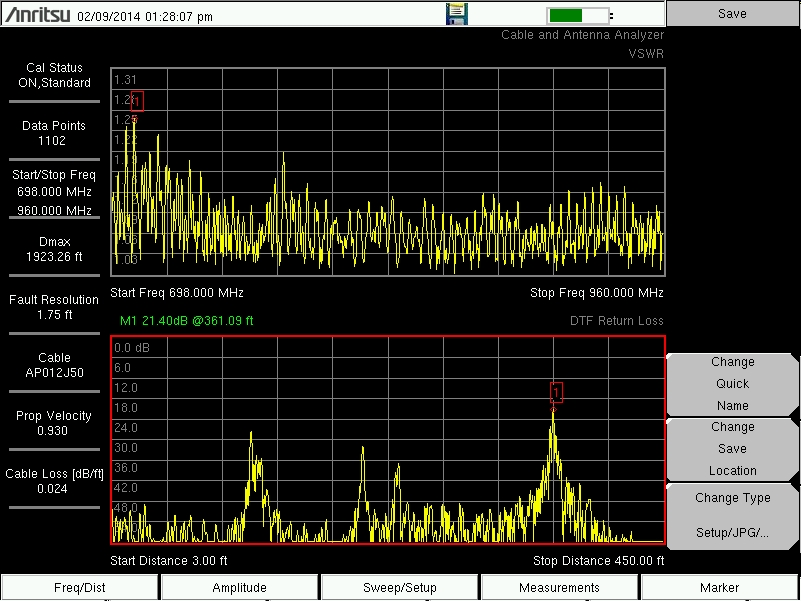Click the floppy disk save icon
801x601 pixels.
point(457,14)
